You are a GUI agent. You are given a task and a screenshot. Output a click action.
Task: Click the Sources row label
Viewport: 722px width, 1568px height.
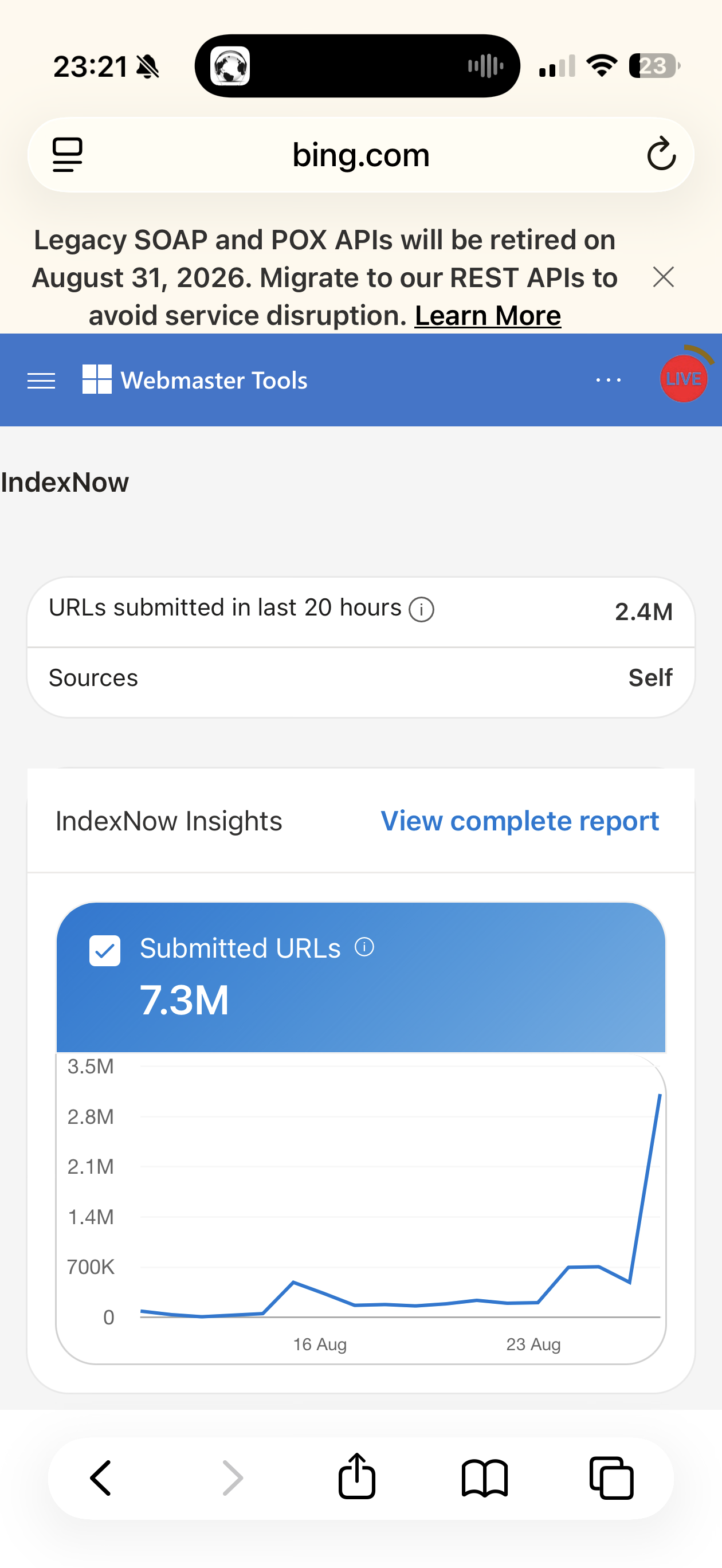tap(93, 677)
